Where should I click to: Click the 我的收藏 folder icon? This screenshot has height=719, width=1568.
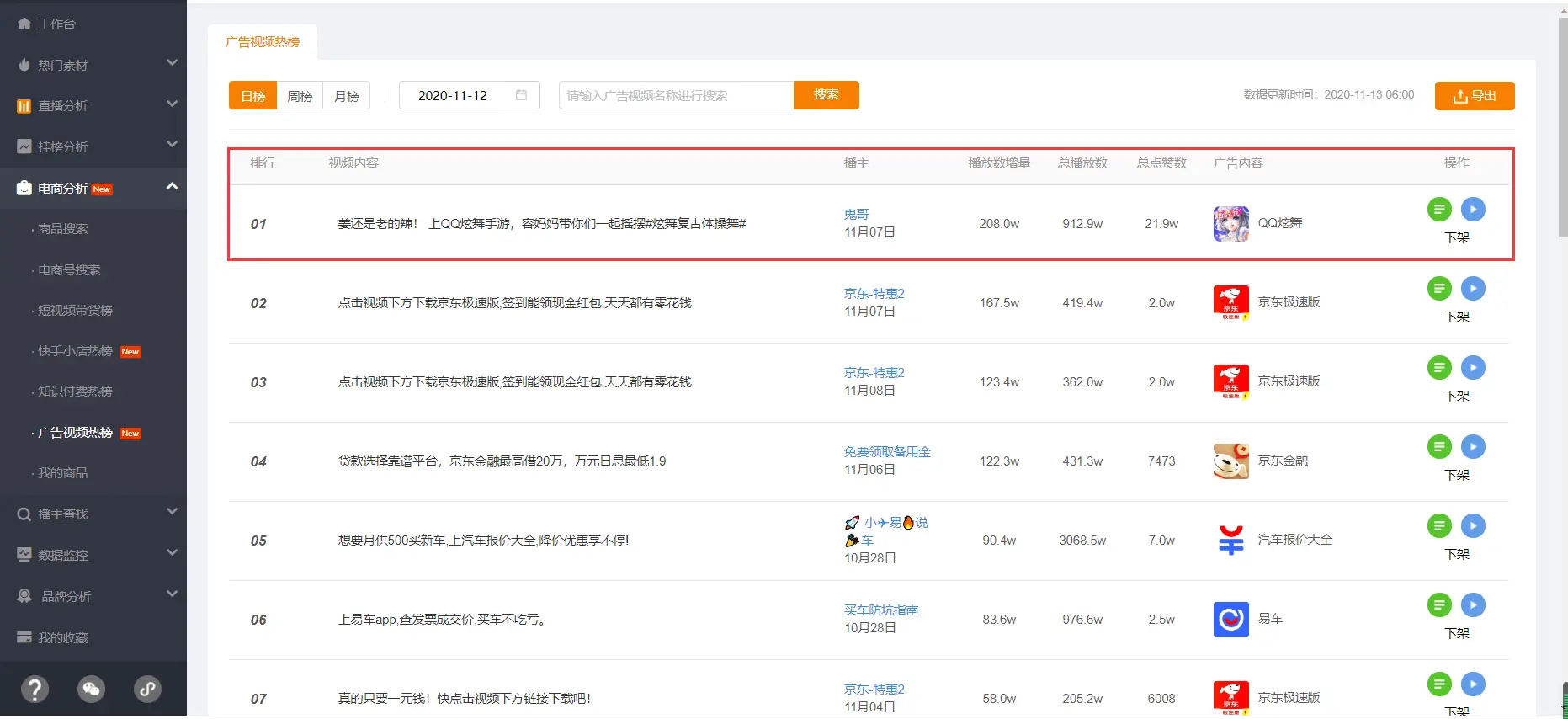click(24, 637)
